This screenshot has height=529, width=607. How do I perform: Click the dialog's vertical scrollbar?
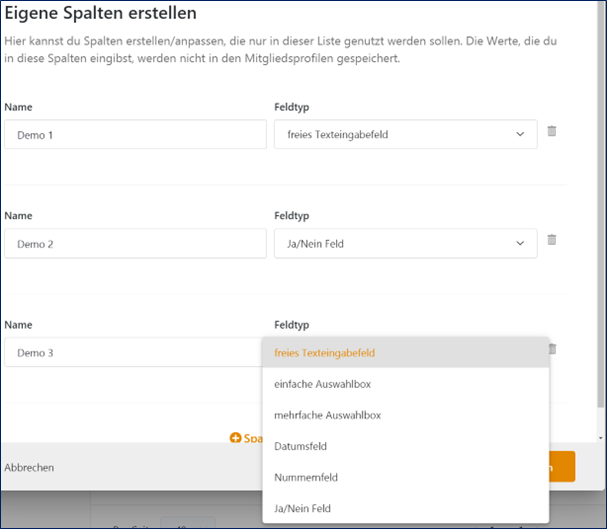[601, 205]
